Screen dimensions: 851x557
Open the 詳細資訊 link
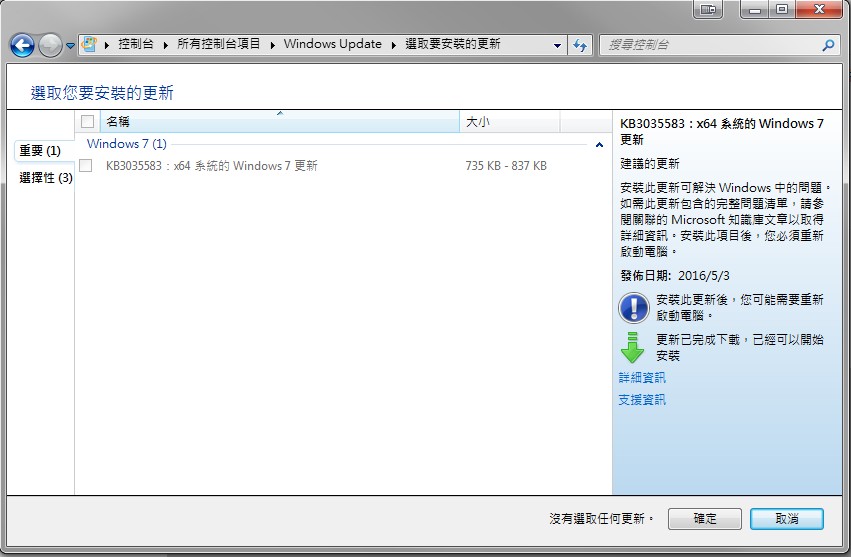642,378
